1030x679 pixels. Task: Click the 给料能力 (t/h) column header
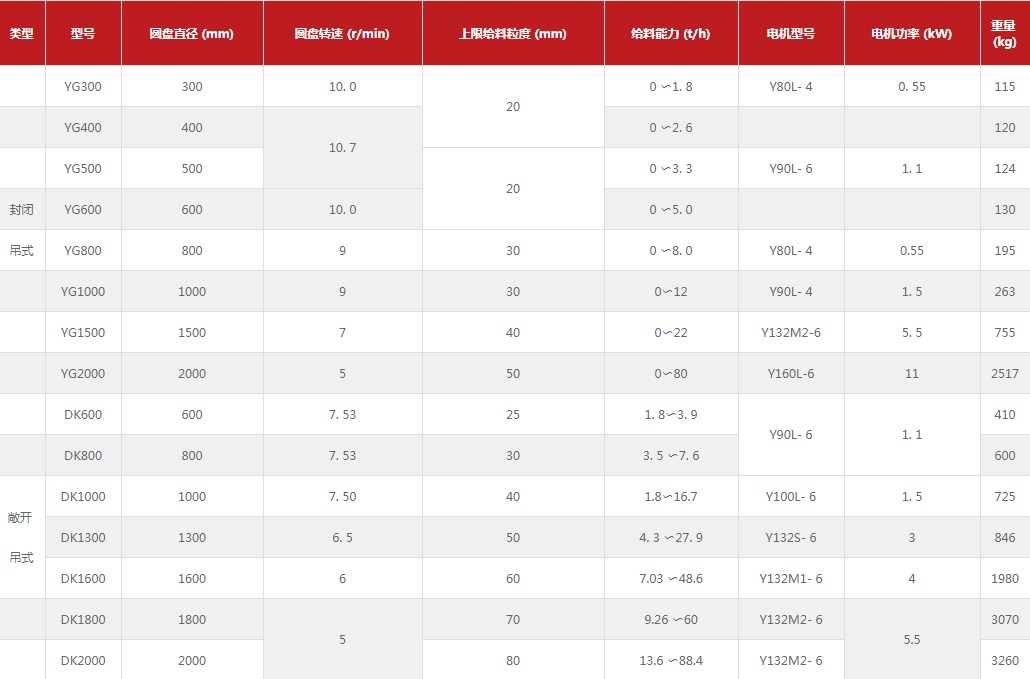click(670, 33)
